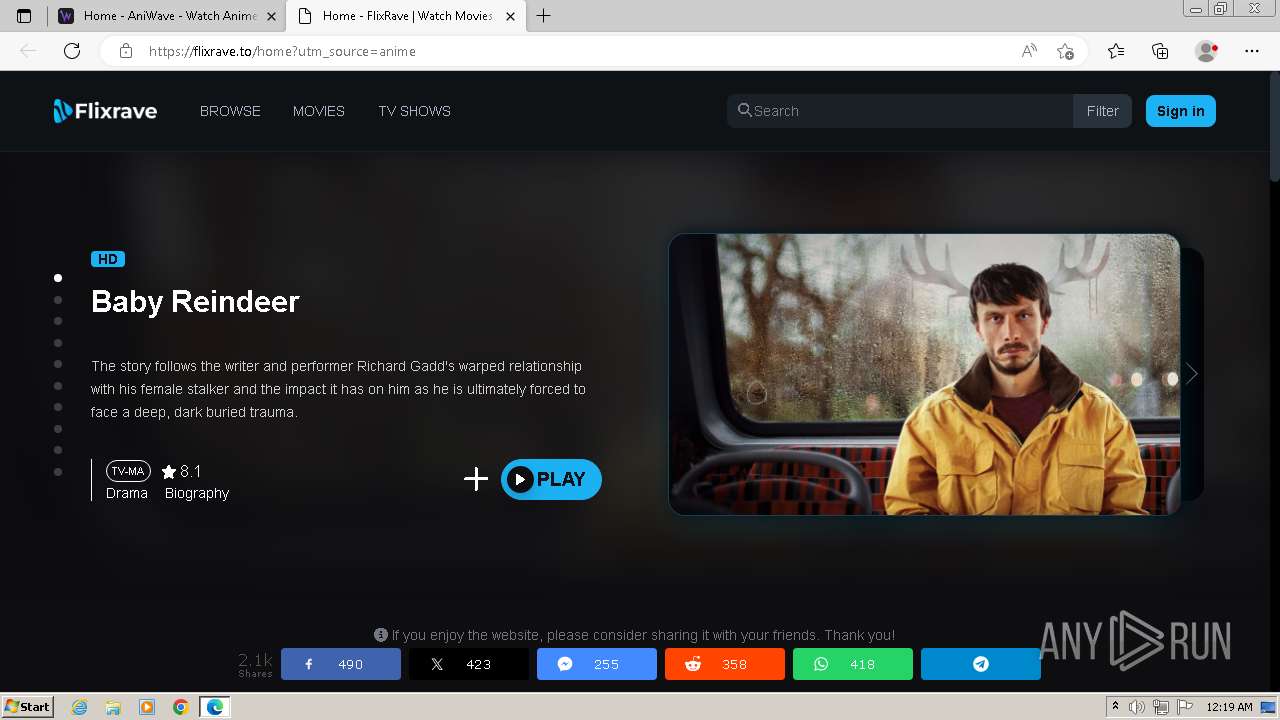Add this page to favorites
1280x720 pixels.
click(x=1065, y=51)
